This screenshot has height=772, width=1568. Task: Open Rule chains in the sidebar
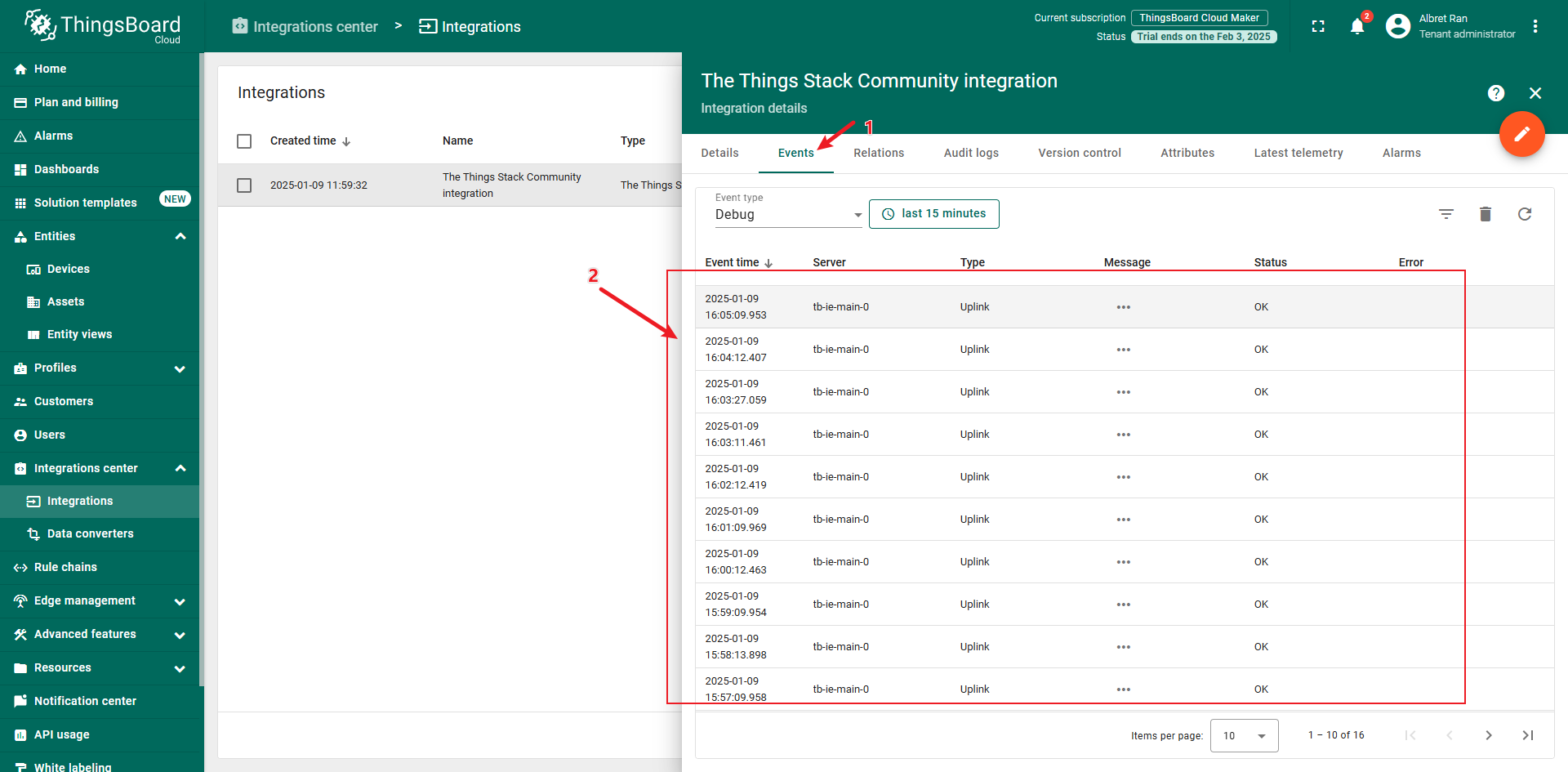pyautogui.click(x=100, y=568)
